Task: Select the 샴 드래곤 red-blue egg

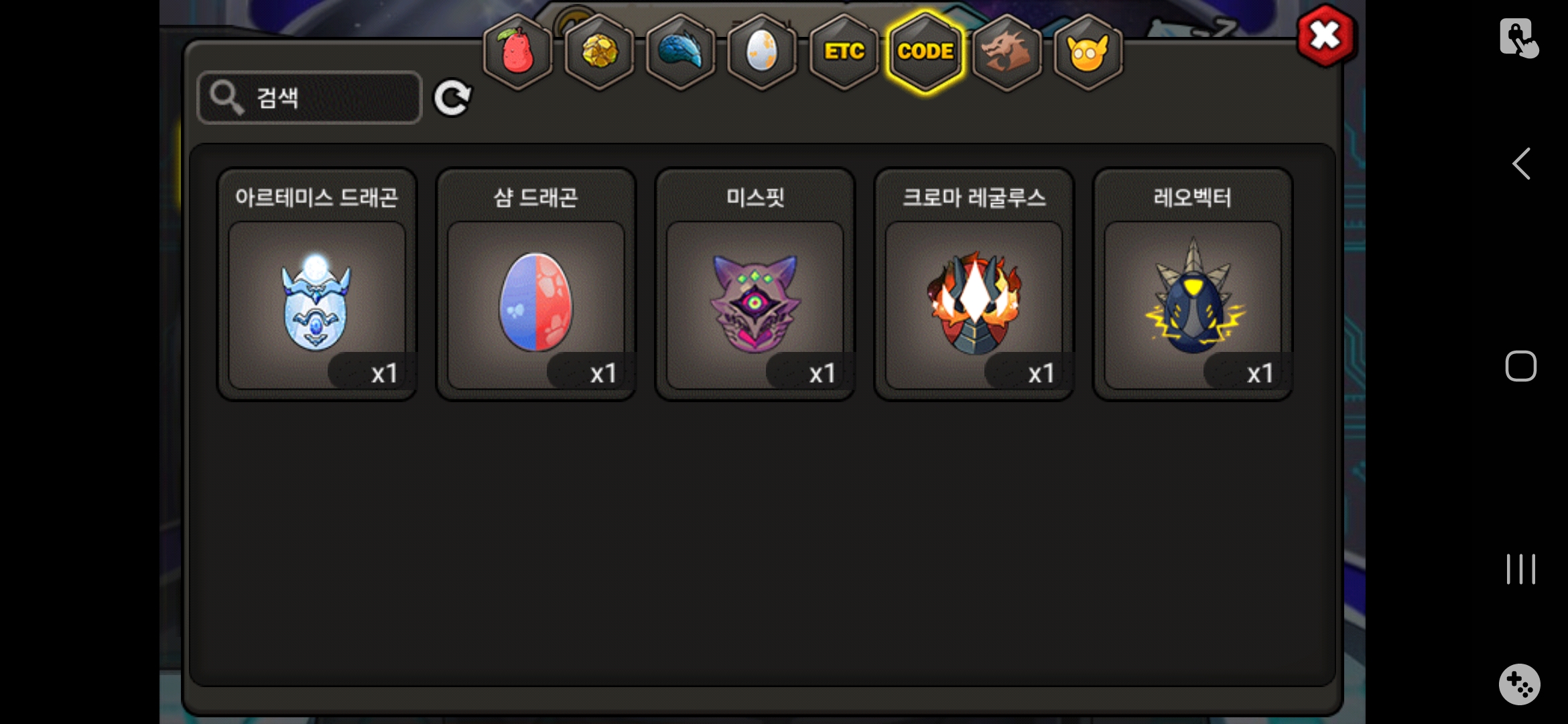Action: coord(536,284)
